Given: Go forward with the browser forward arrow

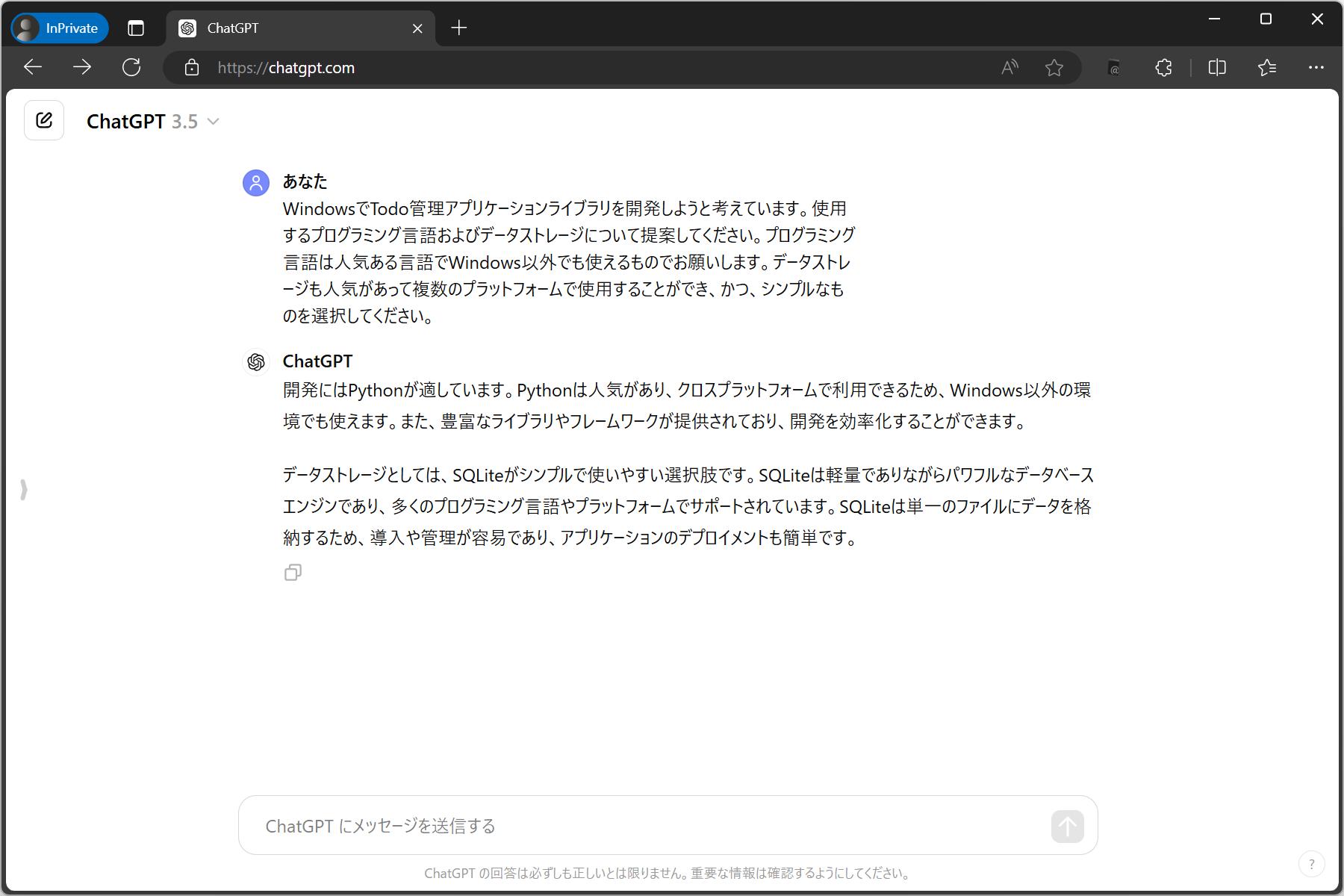Looking at the screenshot, I should pos(82,67).
